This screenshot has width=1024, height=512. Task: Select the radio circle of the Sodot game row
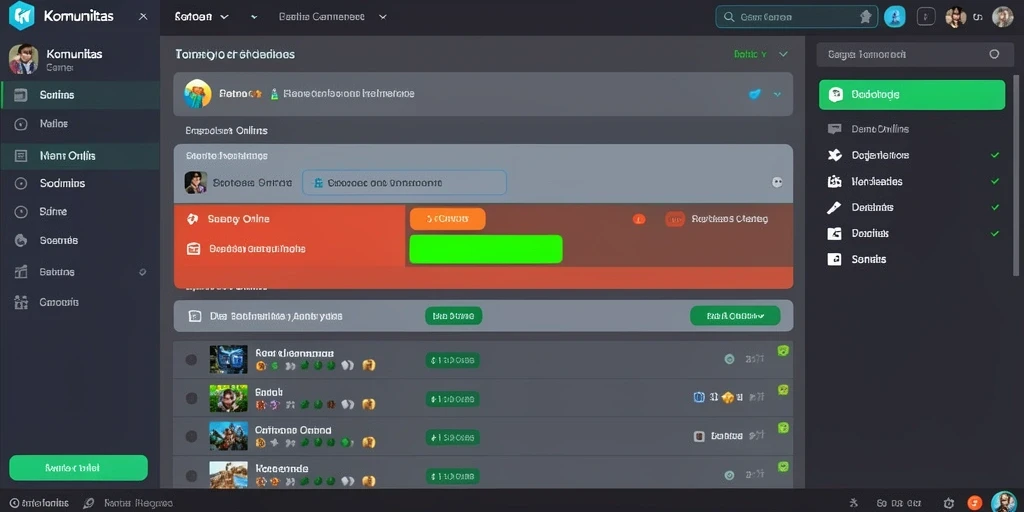(x=191, y=398)
